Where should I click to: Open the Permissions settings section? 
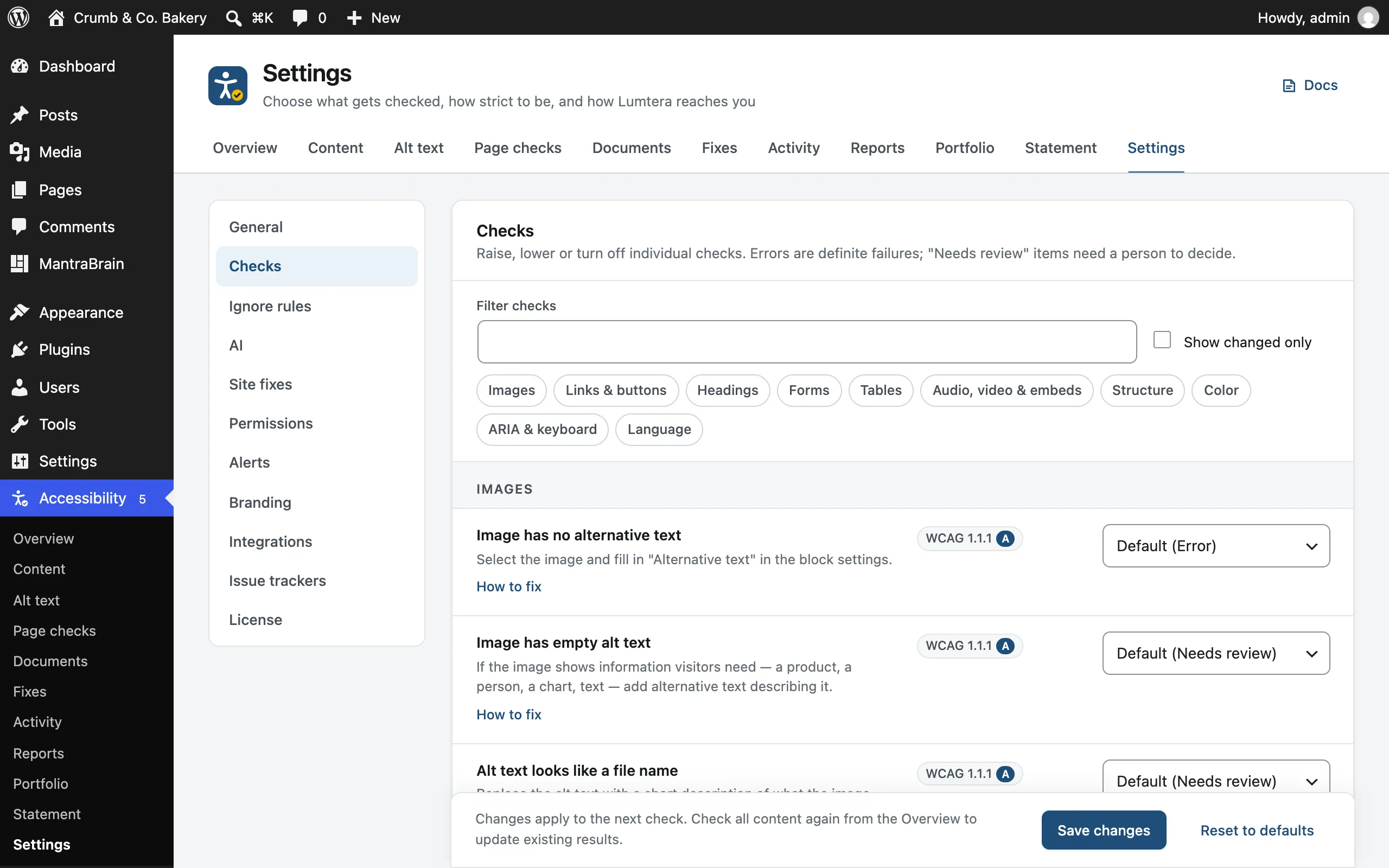316,423
